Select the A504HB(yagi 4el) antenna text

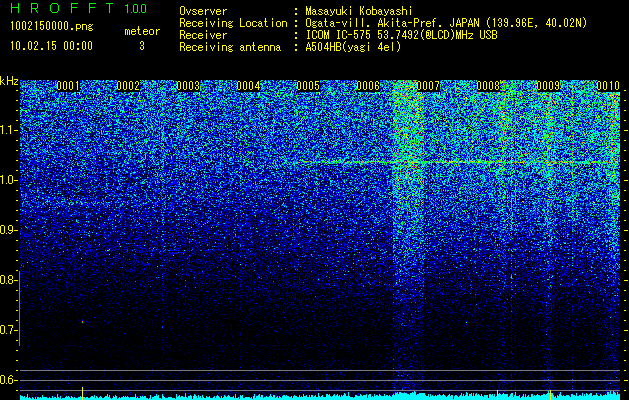point(353,47)
